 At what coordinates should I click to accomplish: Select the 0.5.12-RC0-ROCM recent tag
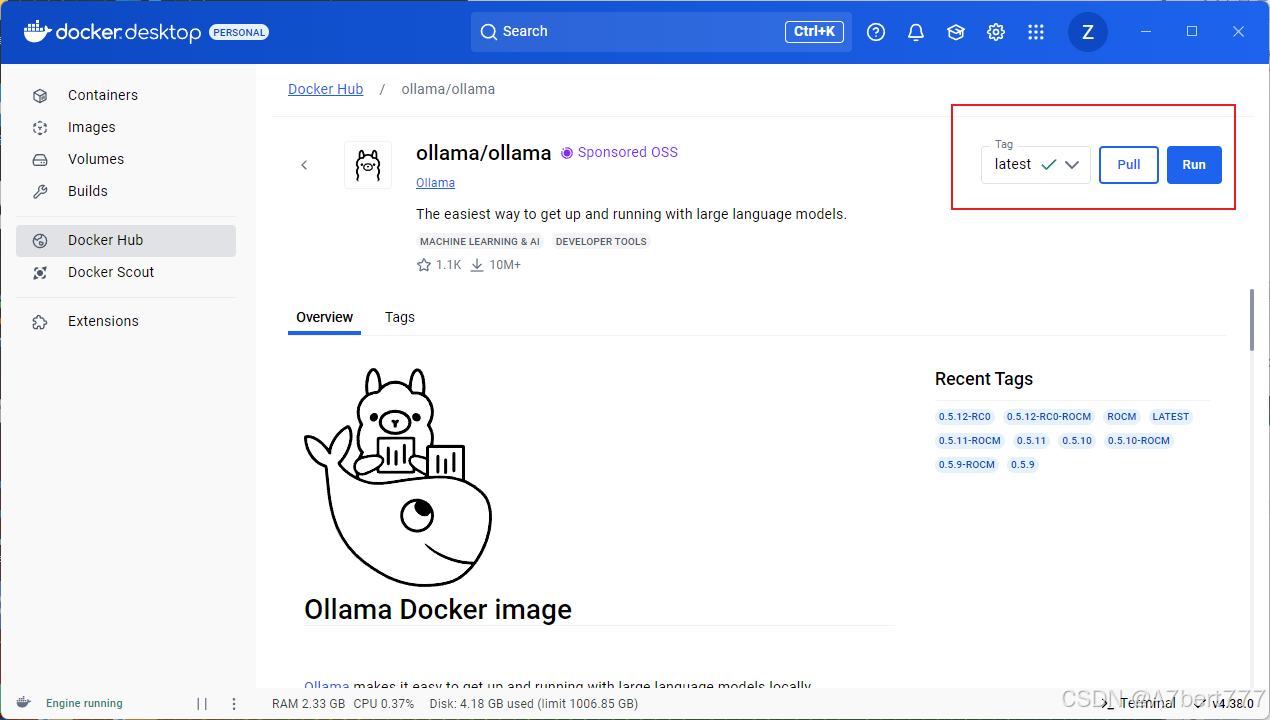[x=1048, y=417]
